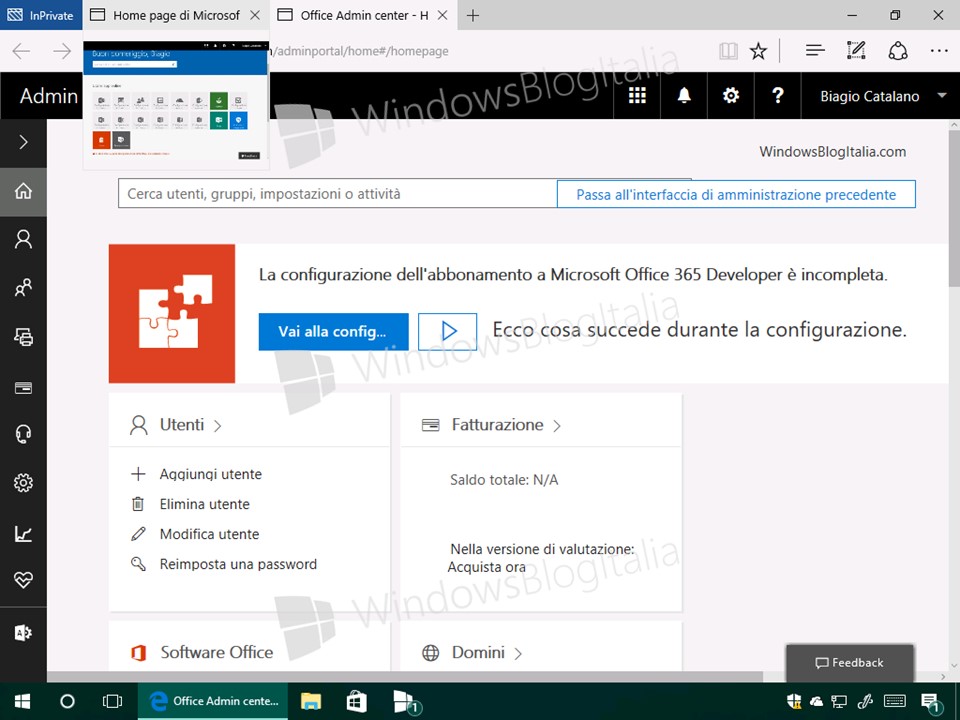Viewport: 960px width, 720px height.
Task: Open the app launcher waffle icon
Action: [637, 96]
